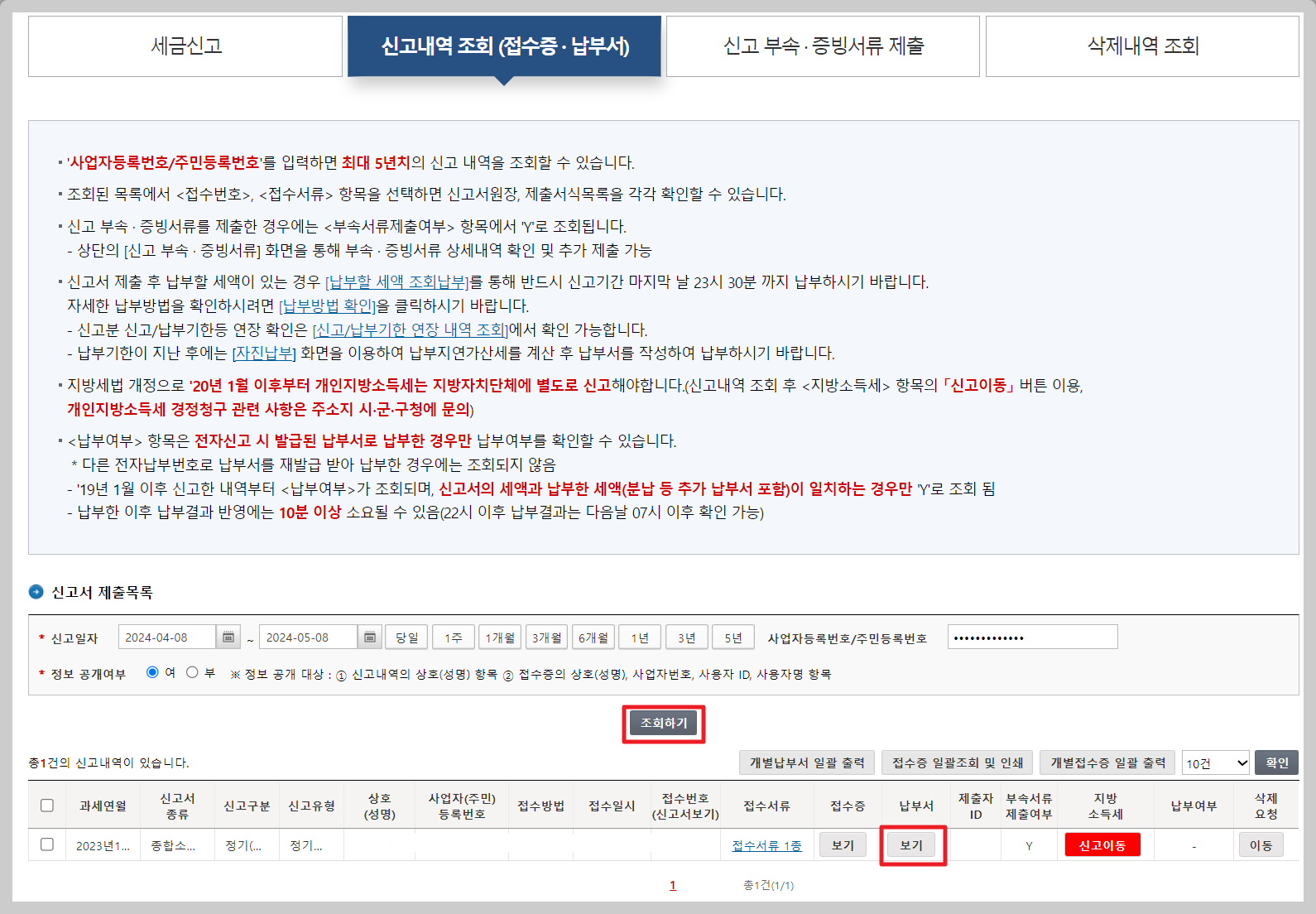1316x914 pixels.
Task: Set date range to 6개월
Action: pyautogui.click(x=593, y=637)
